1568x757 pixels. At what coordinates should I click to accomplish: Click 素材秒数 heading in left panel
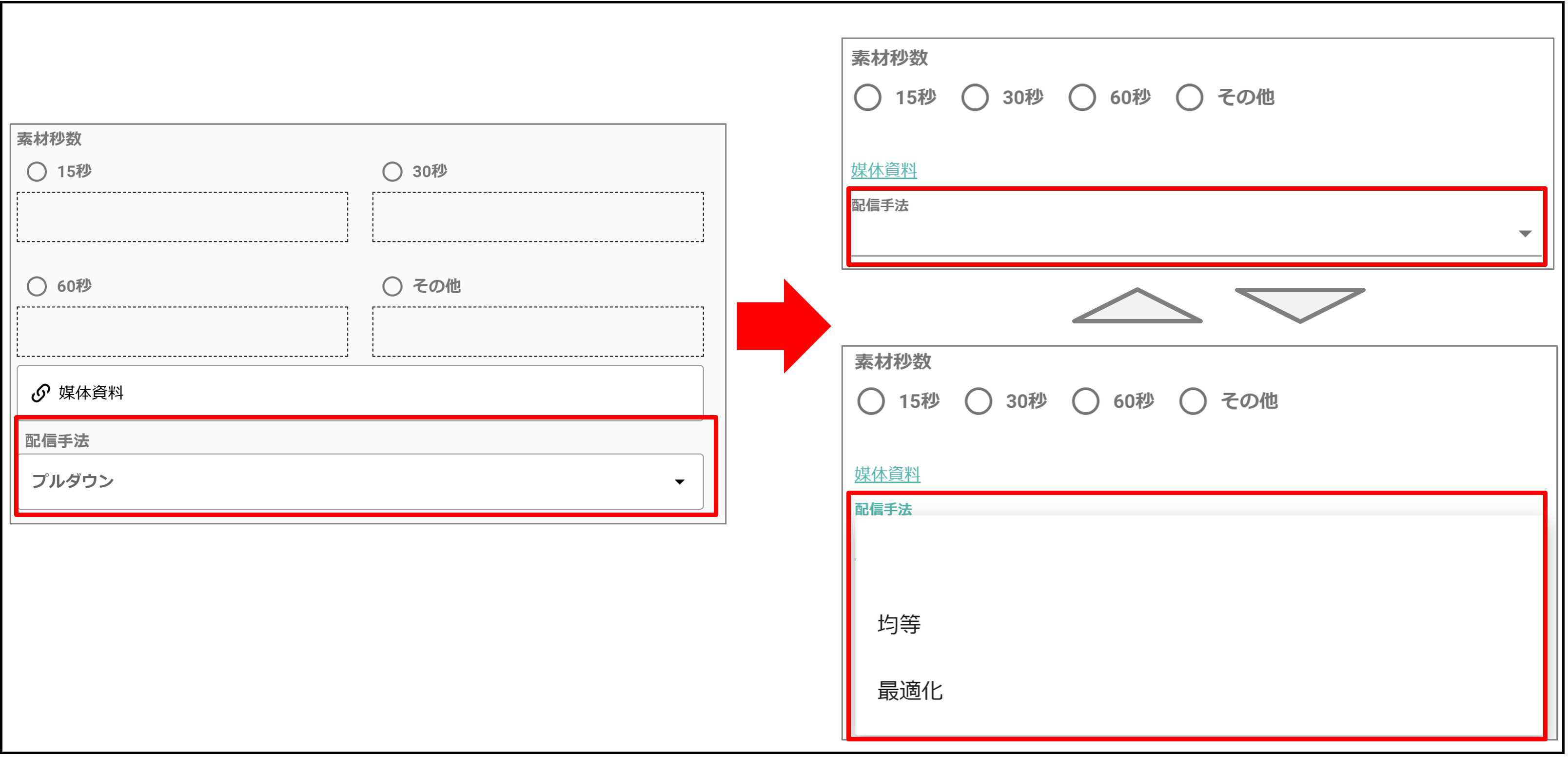click(49, 139)
